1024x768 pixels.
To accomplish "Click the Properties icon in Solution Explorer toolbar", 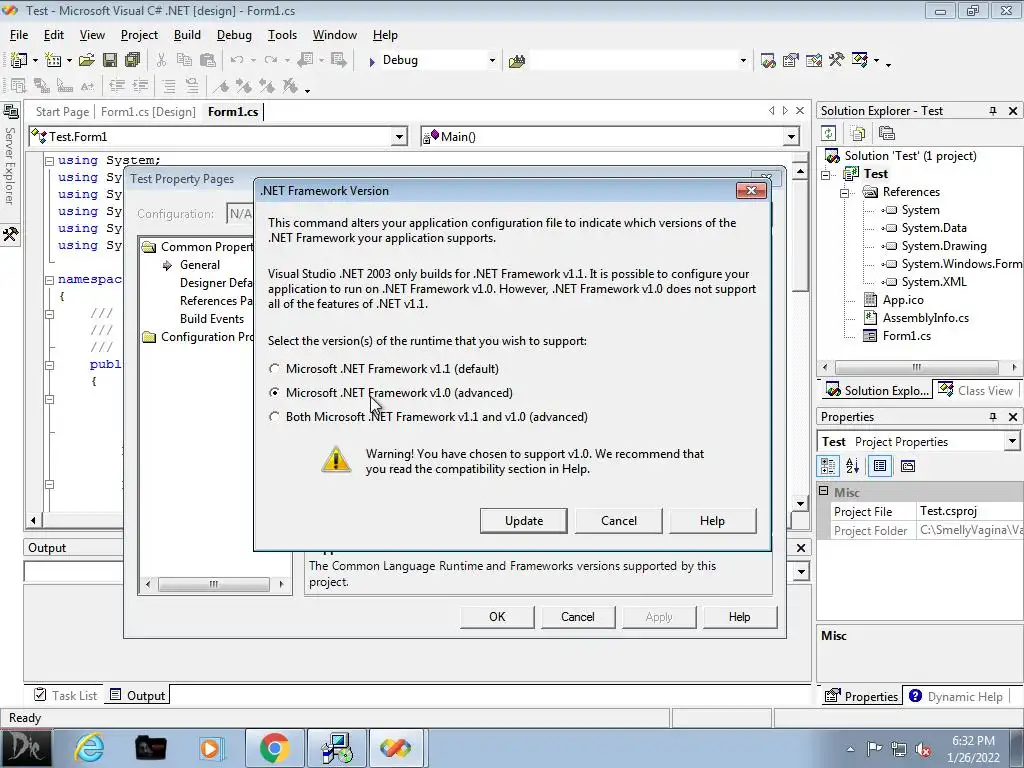I will [886, 133].
